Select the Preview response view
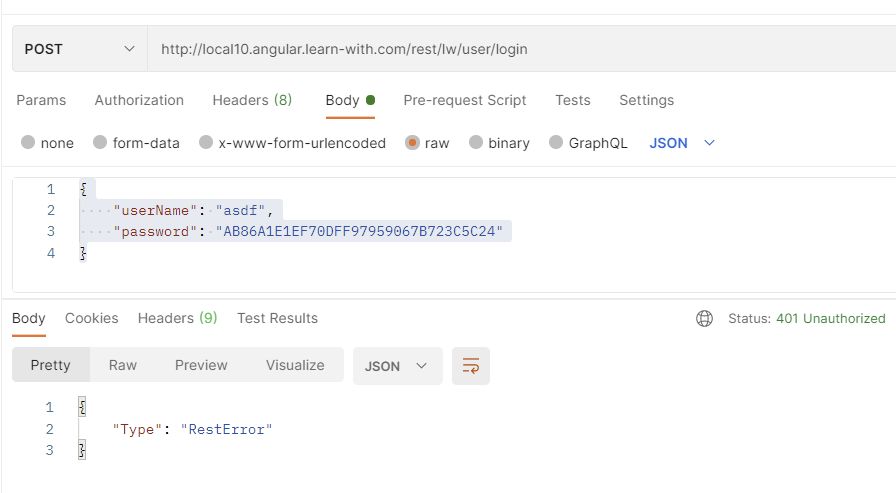 click(201, 365)
